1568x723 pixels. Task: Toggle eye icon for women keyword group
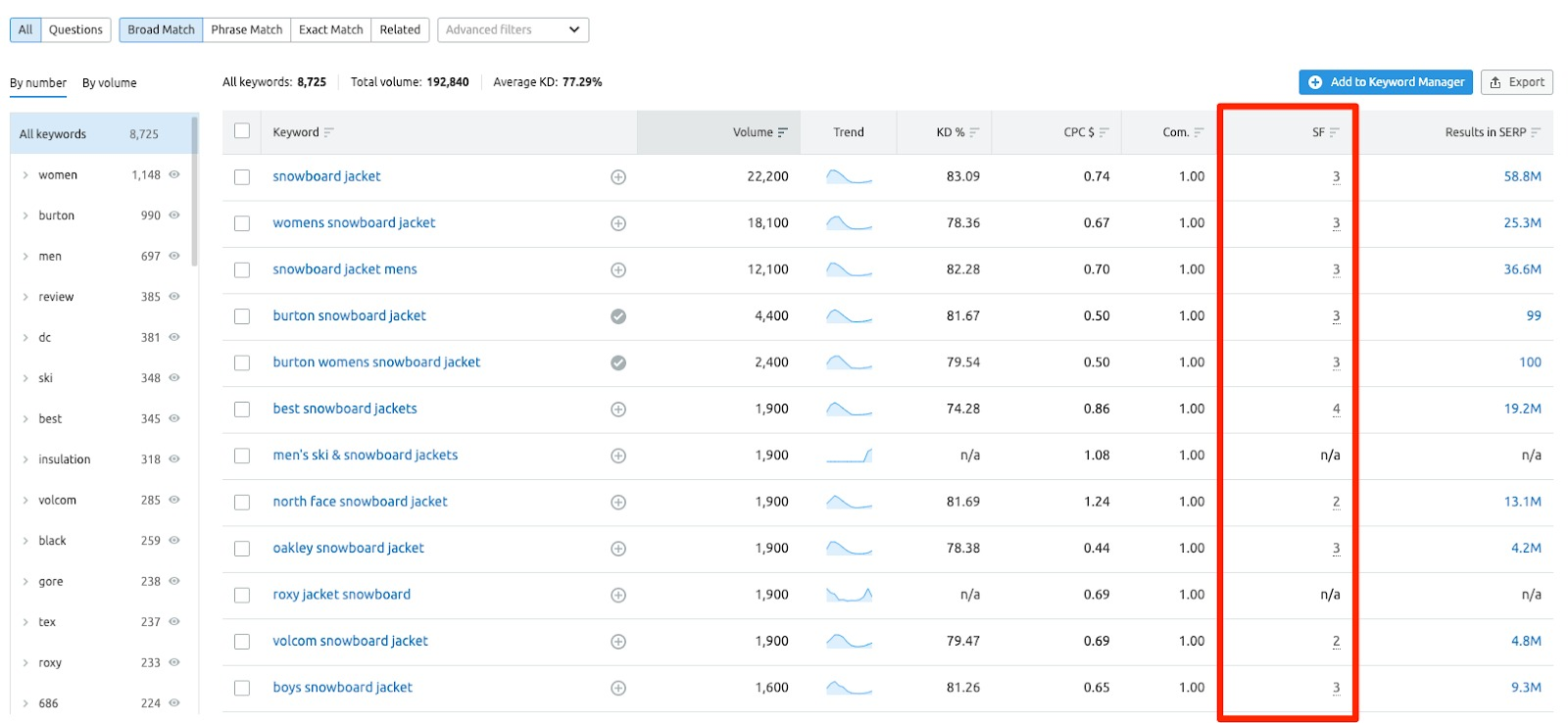tap(174, 174)
